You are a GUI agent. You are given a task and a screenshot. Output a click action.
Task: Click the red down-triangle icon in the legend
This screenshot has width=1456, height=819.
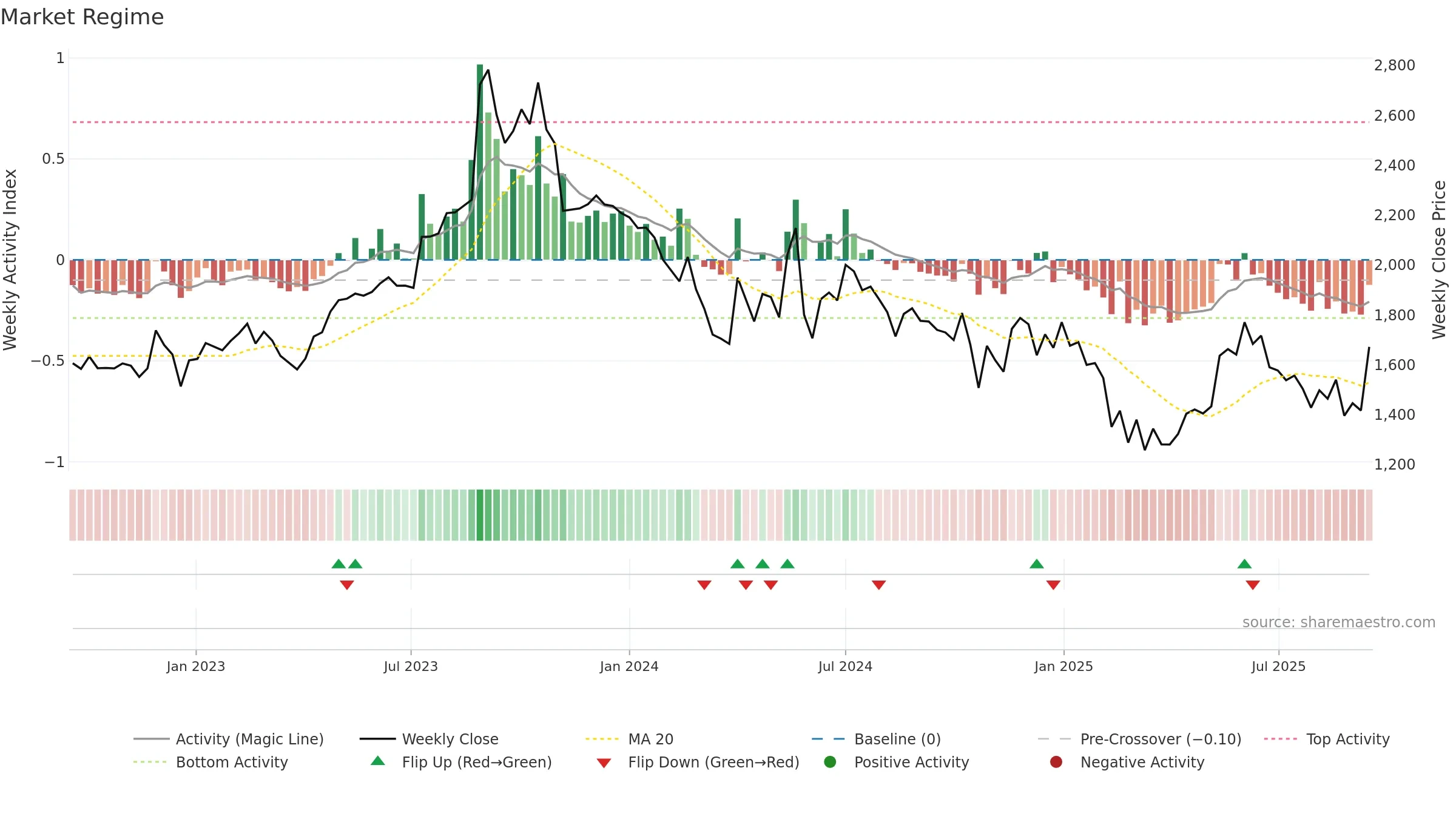[x=604, y=763]
